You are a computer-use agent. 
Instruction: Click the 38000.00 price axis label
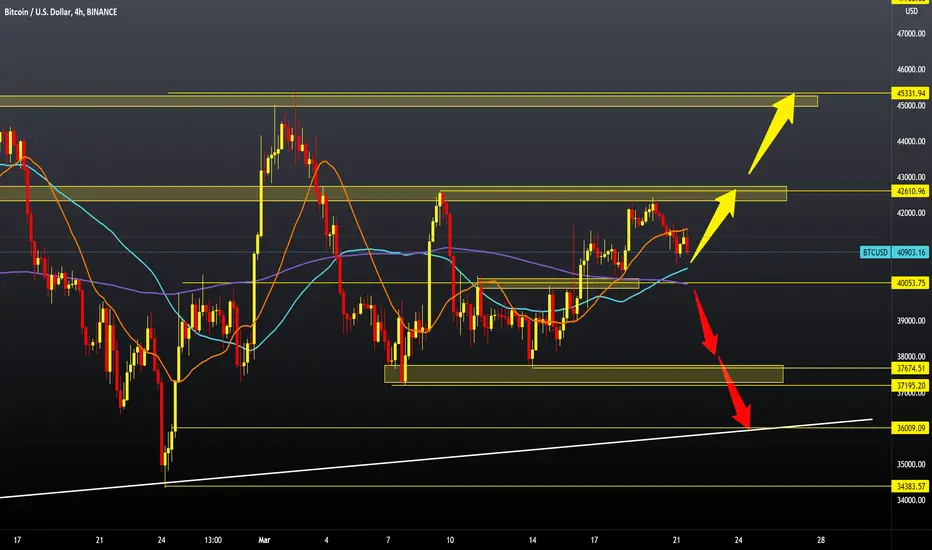point(911,357)
